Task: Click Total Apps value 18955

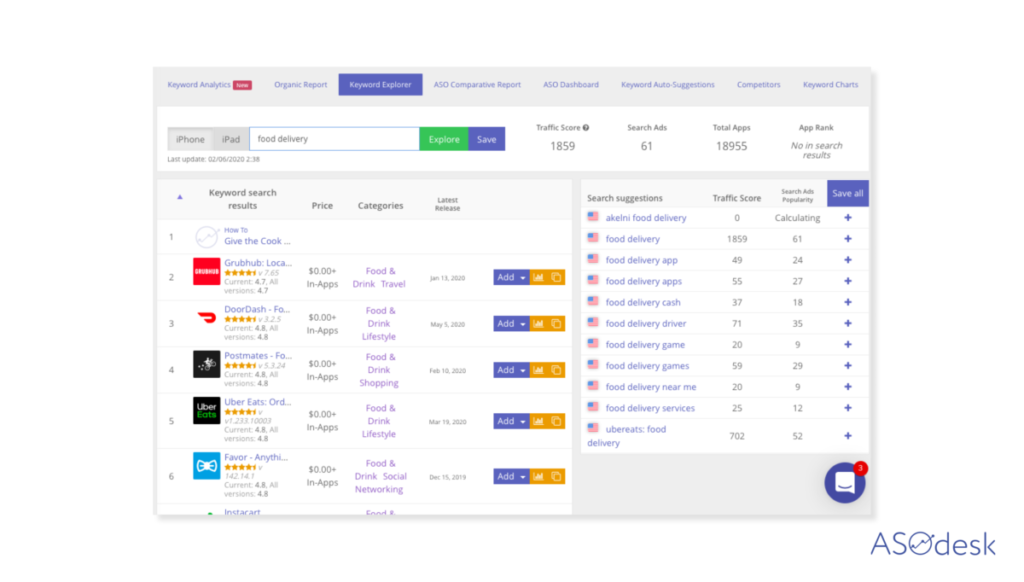Action: click(731, 146)
